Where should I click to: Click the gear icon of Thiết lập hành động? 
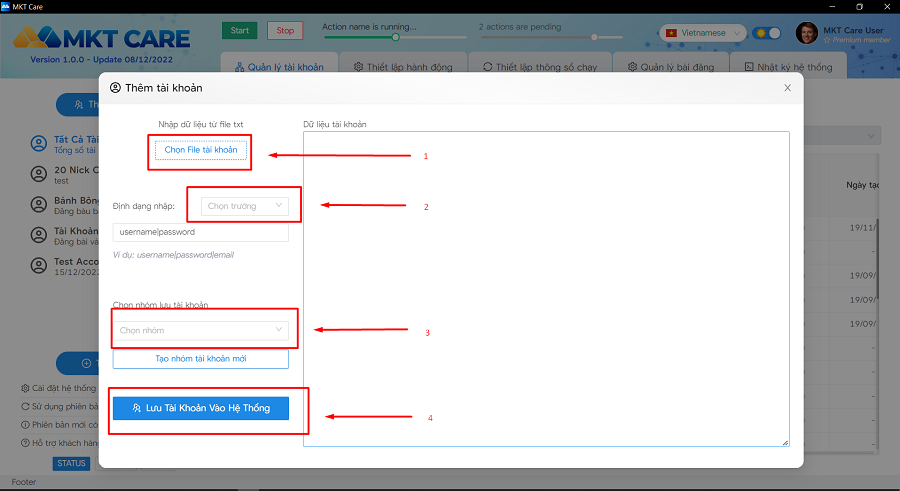pos(359,67)
